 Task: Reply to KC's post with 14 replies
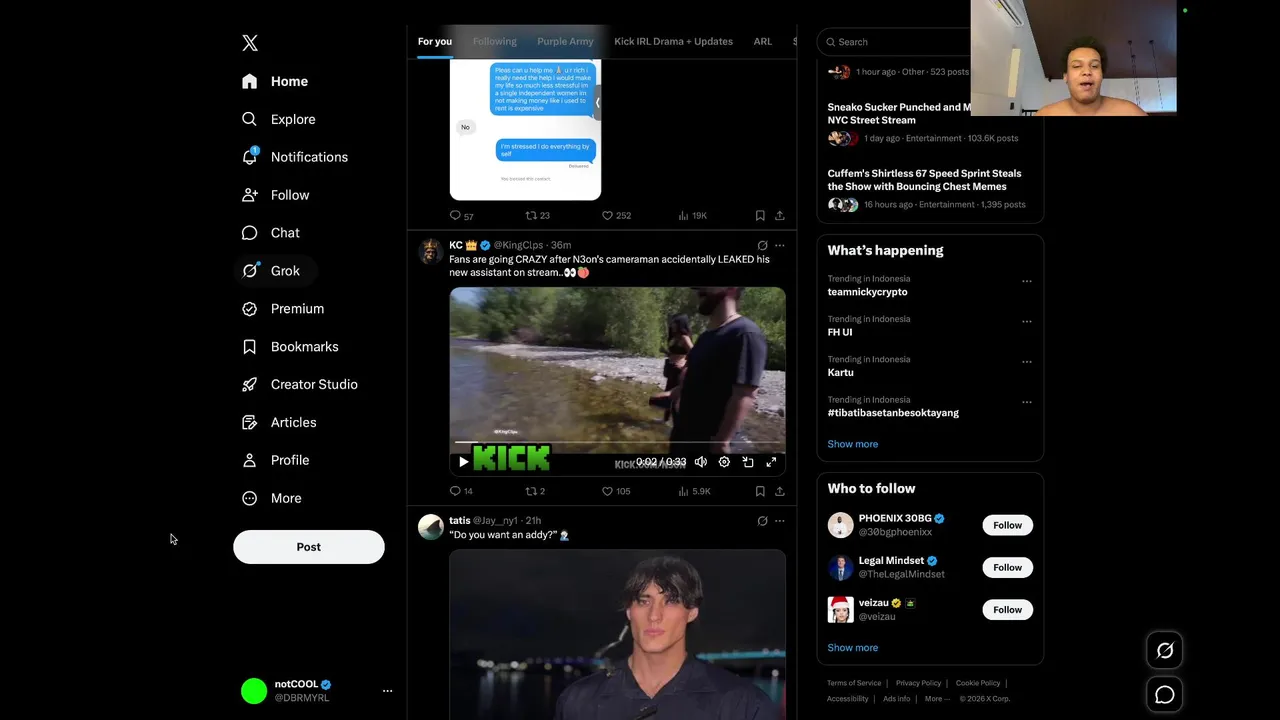[461, 491]
